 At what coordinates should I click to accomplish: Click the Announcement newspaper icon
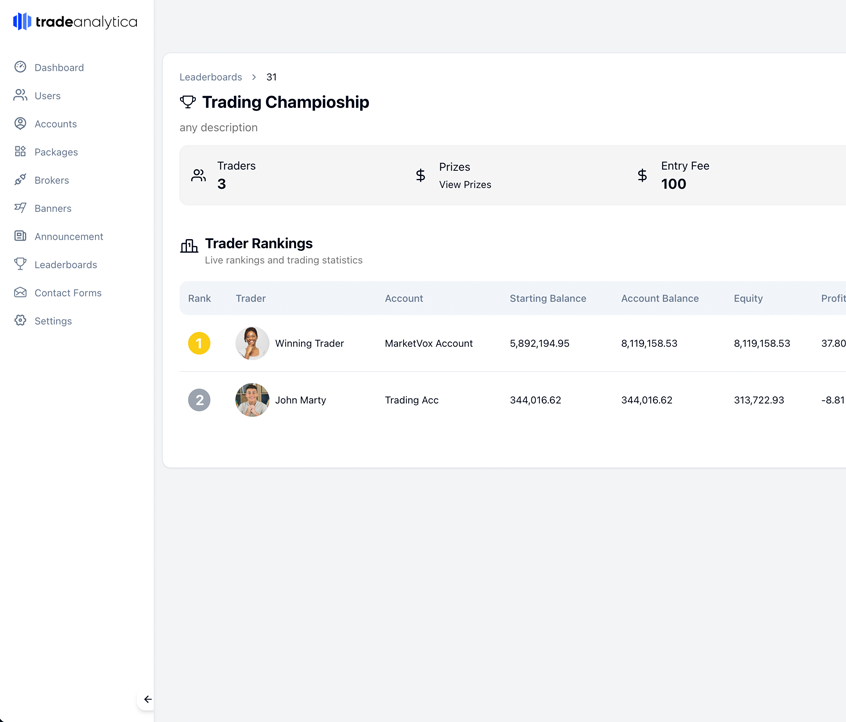20,236
